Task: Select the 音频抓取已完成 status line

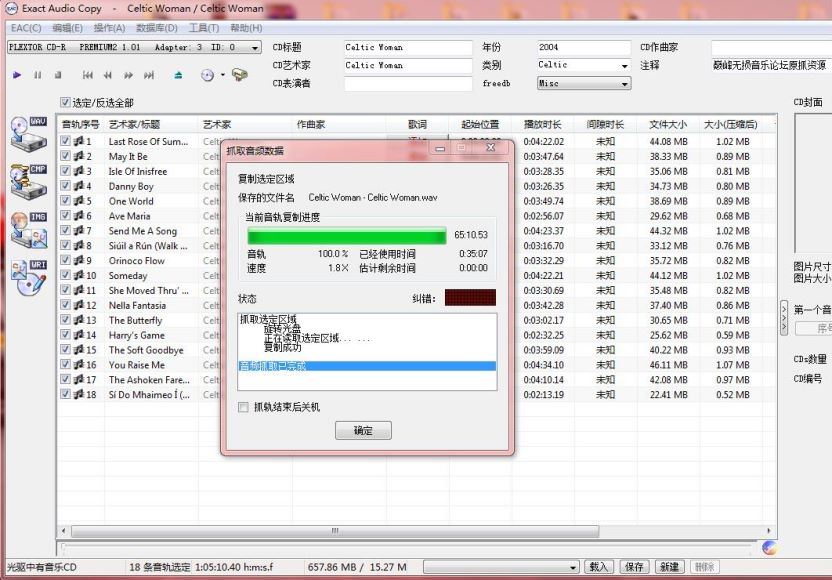Action: click(367, 366)
